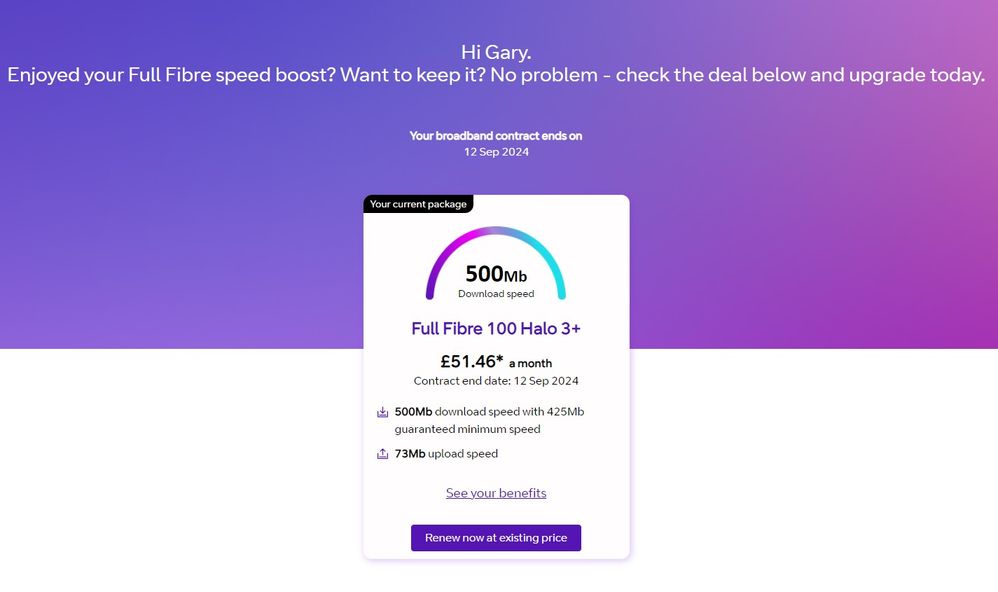Click the guaranteed minimum speed text

467,429
